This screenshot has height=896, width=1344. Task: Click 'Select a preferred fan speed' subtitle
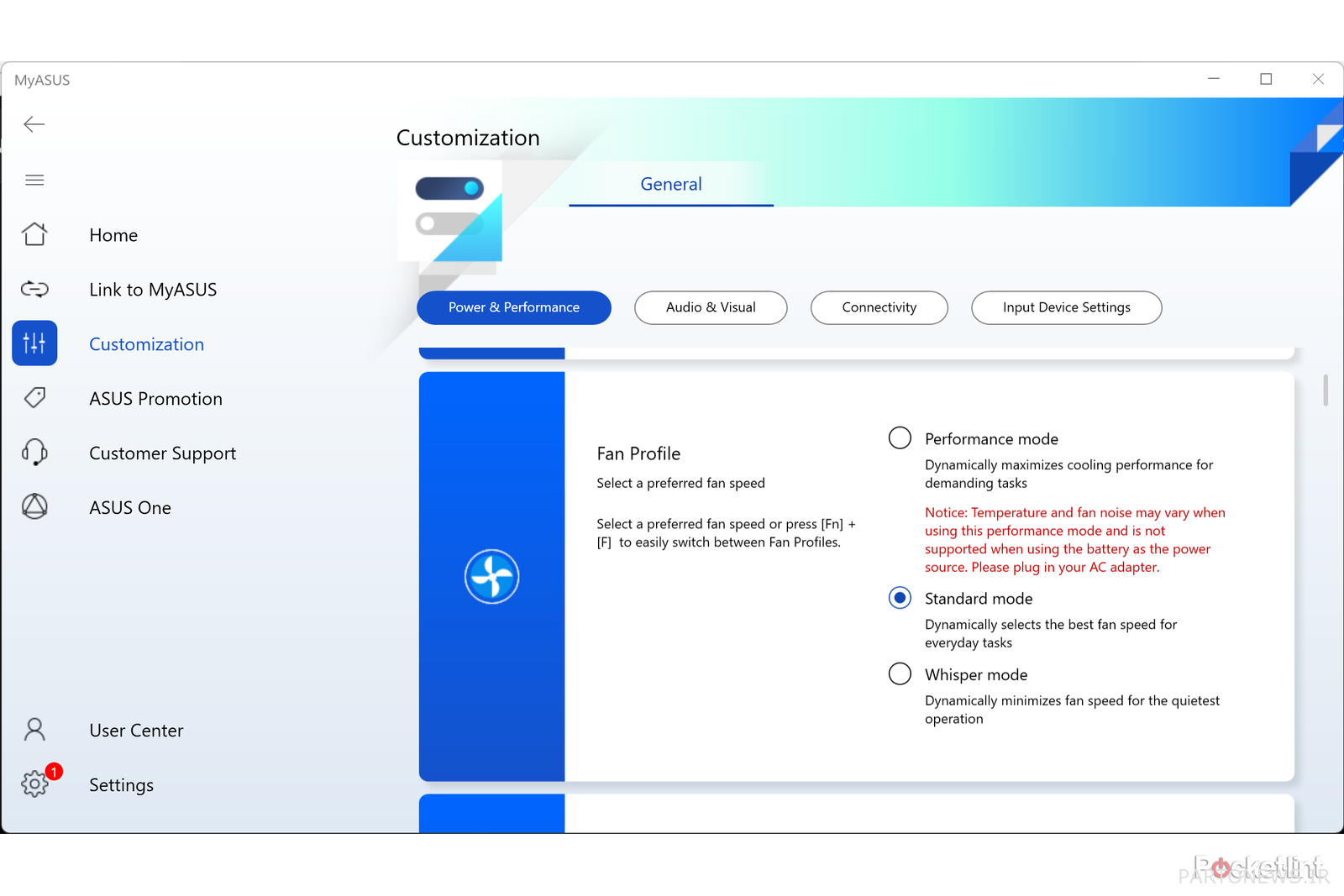point(681,483)
